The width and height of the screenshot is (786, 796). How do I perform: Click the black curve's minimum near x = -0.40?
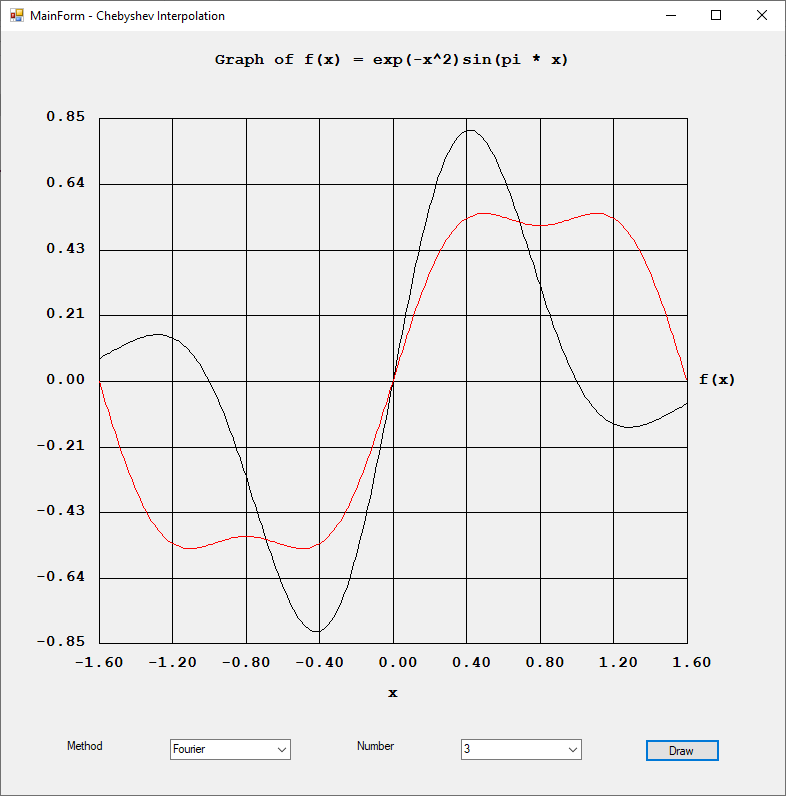coord(318,631)
